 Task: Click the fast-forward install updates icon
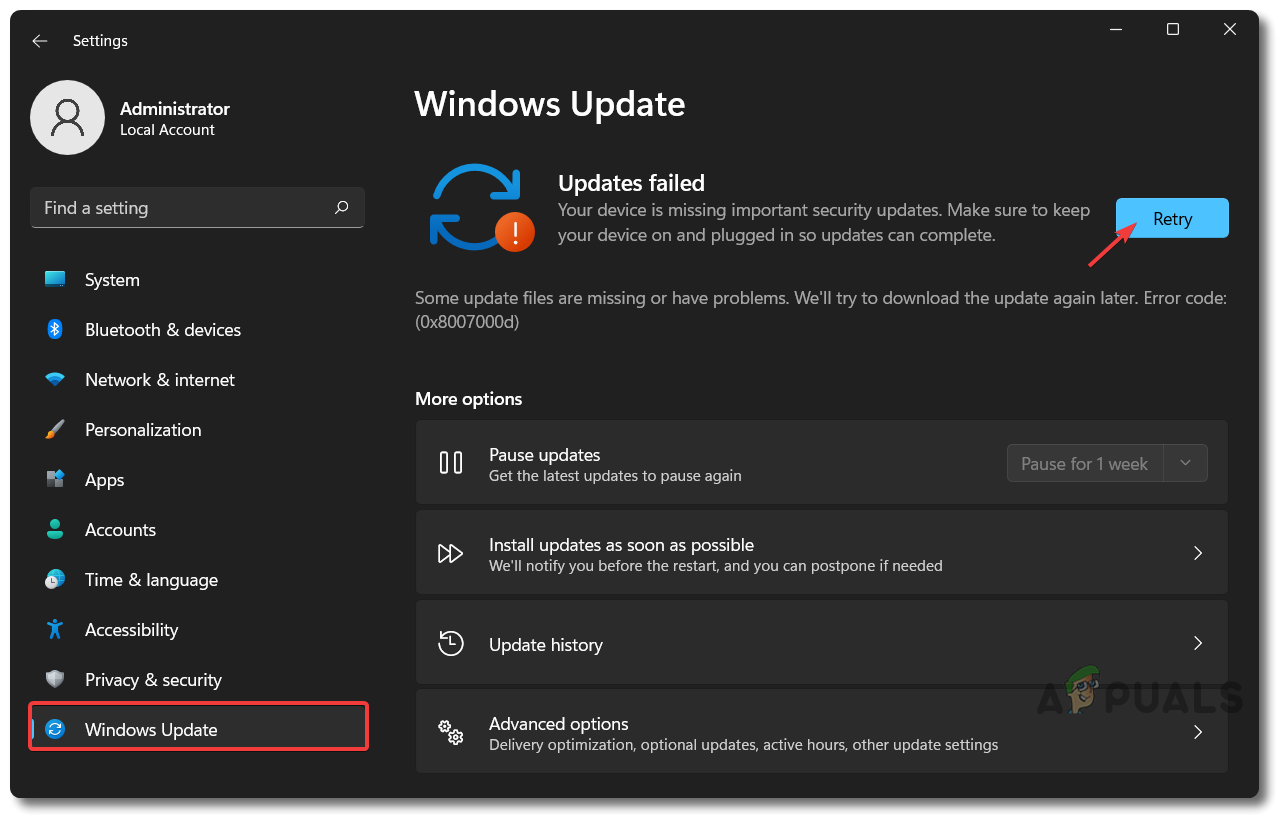coord(451,554)
